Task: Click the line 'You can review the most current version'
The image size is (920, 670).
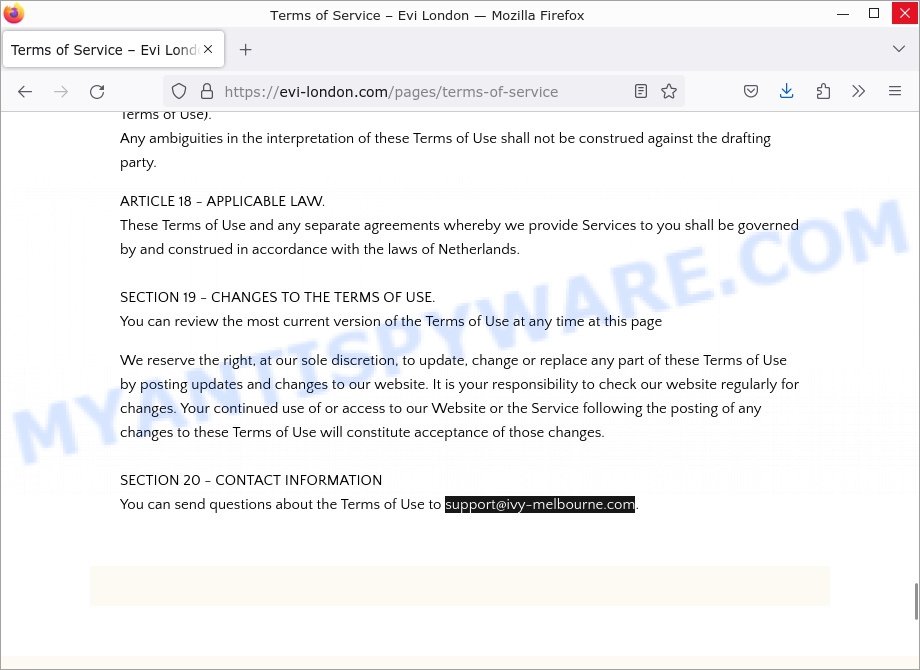Action: tap(391, 322)
